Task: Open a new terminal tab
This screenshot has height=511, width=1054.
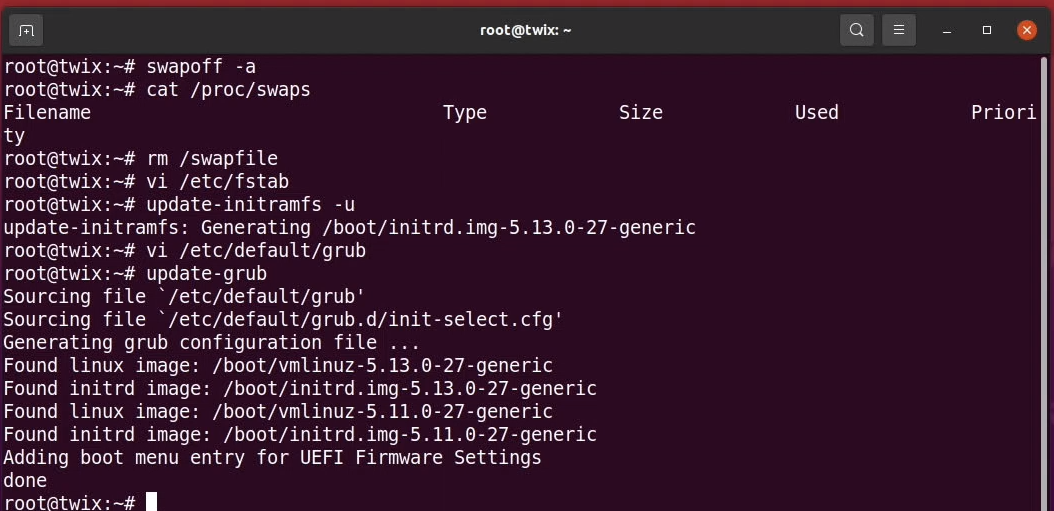Action: tap(26, 30)
